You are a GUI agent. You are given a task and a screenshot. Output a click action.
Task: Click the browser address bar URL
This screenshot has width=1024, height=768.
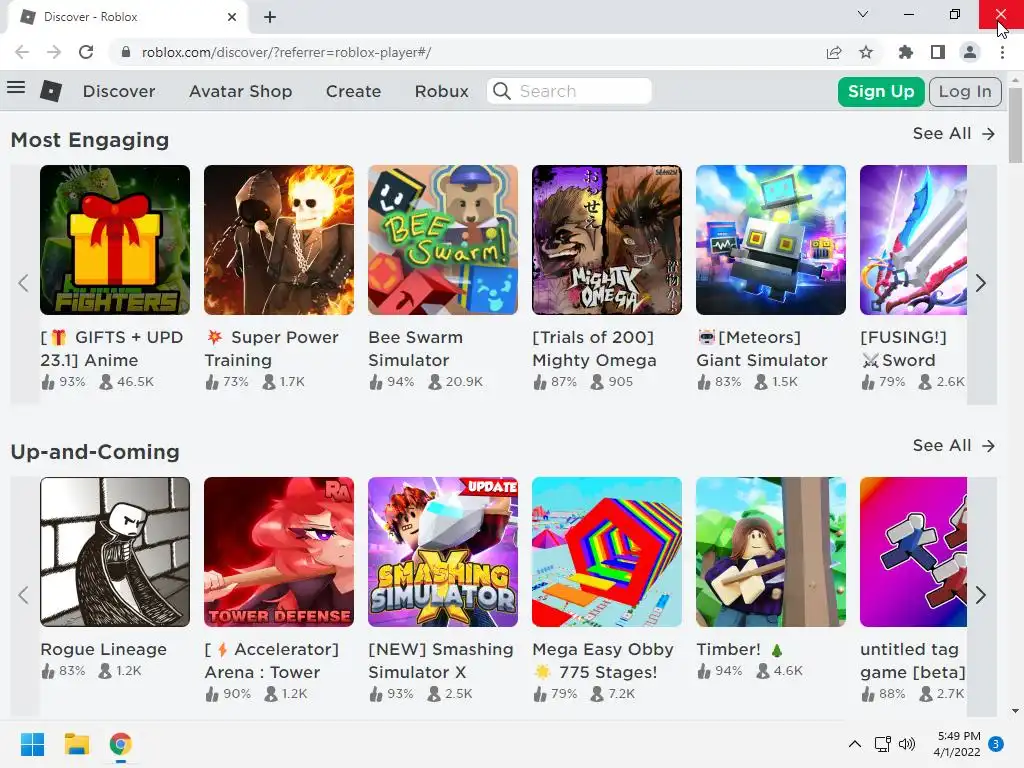click(x=286, y=52)
